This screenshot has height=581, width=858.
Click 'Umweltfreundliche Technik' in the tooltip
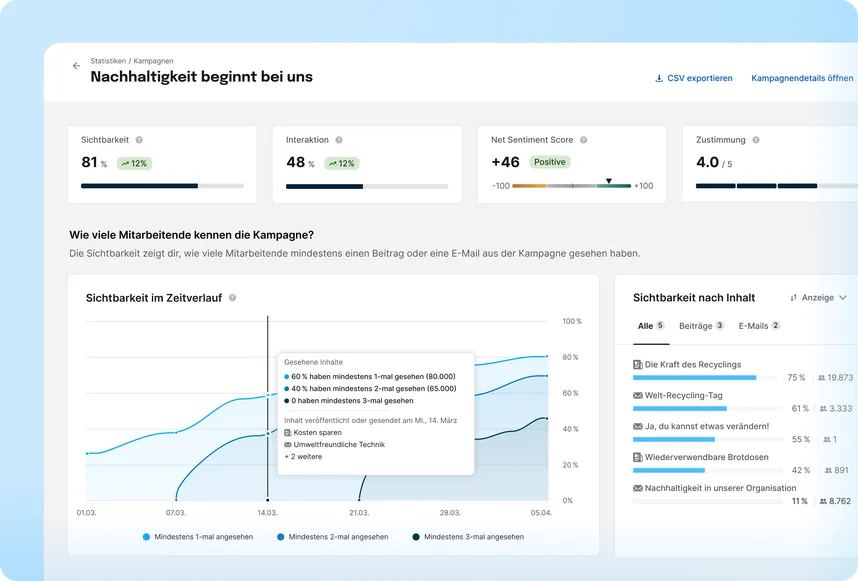point(339,445)
